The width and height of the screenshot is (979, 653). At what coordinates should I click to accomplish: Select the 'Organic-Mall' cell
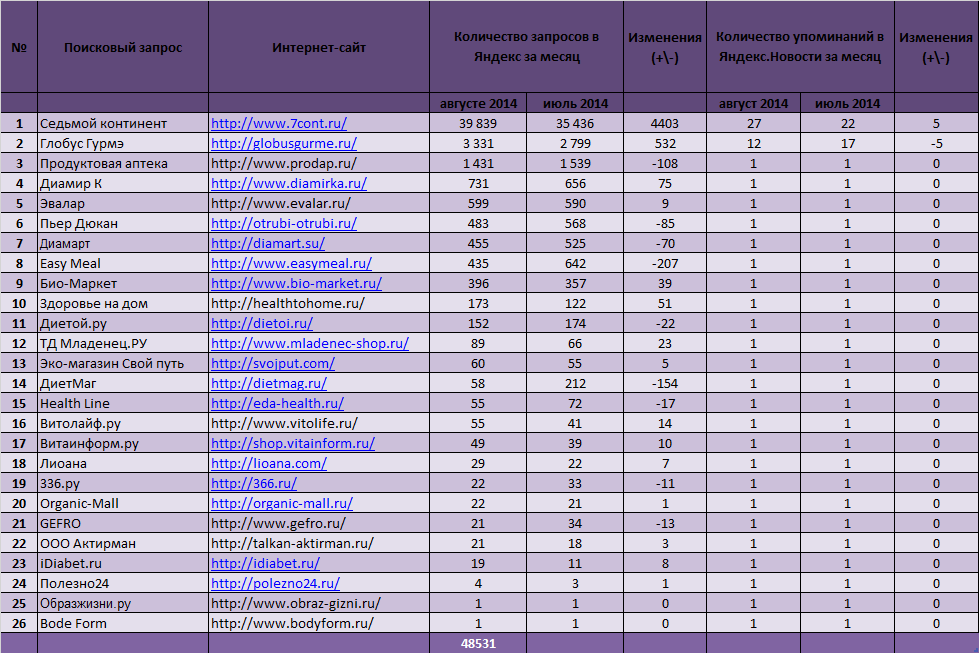123,503
